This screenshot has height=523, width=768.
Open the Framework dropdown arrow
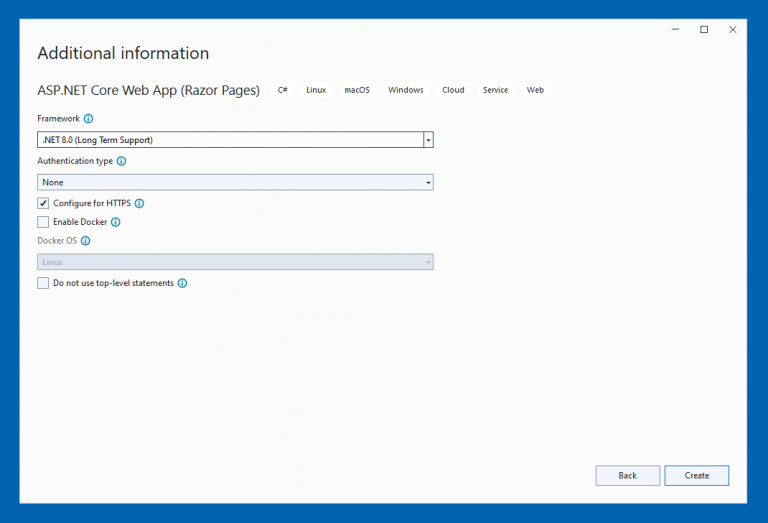click(428, 140)
